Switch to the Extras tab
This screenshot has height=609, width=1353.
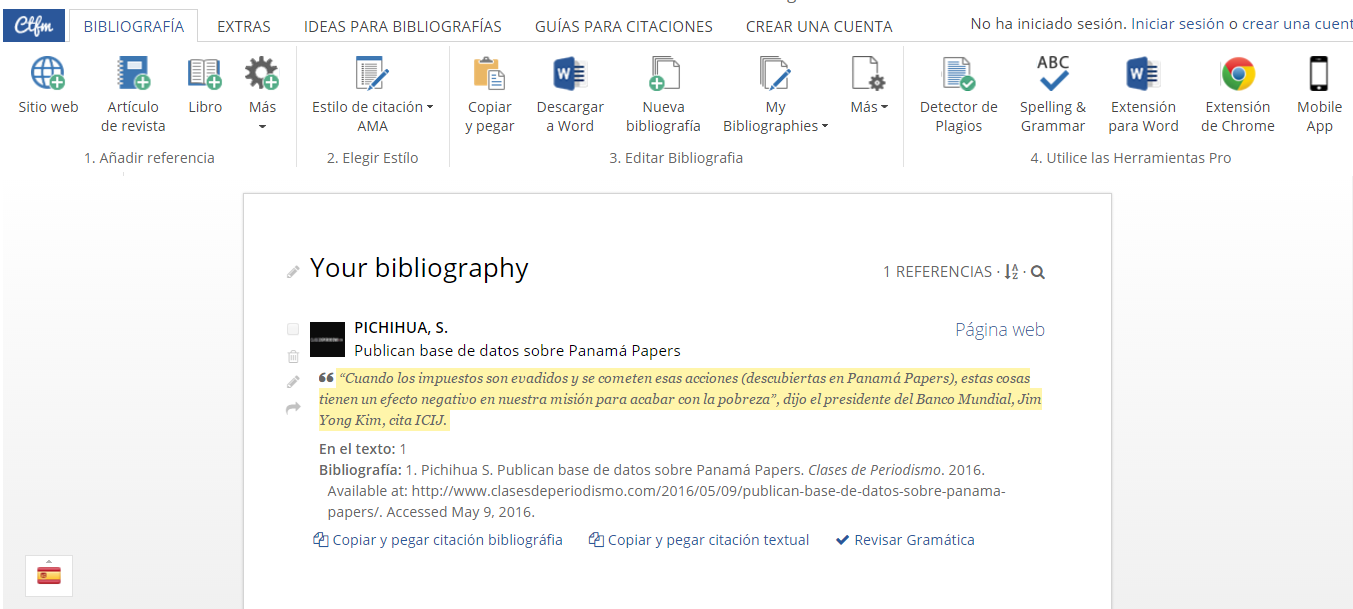tap(244, 27)
